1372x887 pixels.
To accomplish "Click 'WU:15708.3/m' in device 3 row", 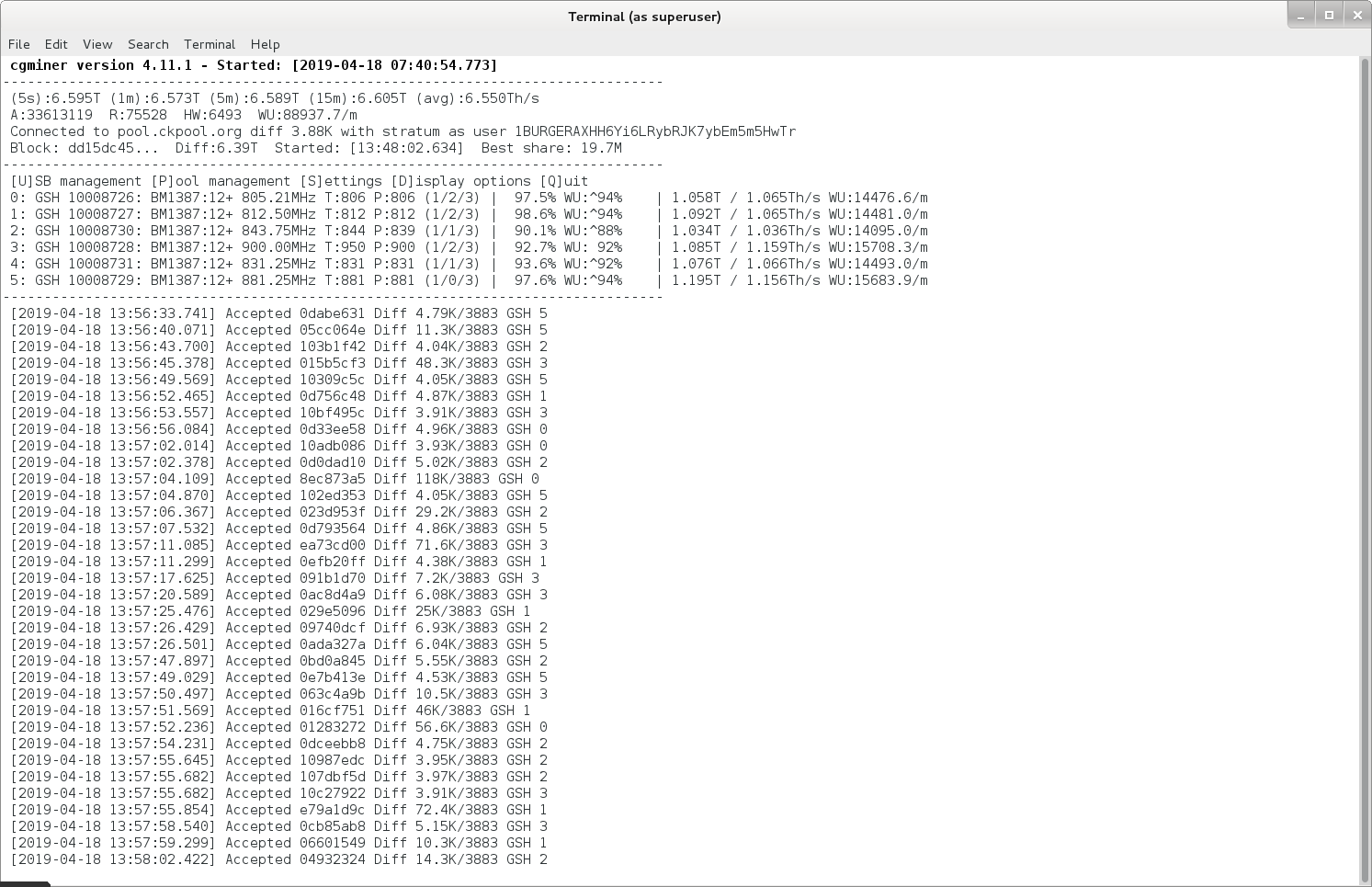I will [x=879, y=247].
